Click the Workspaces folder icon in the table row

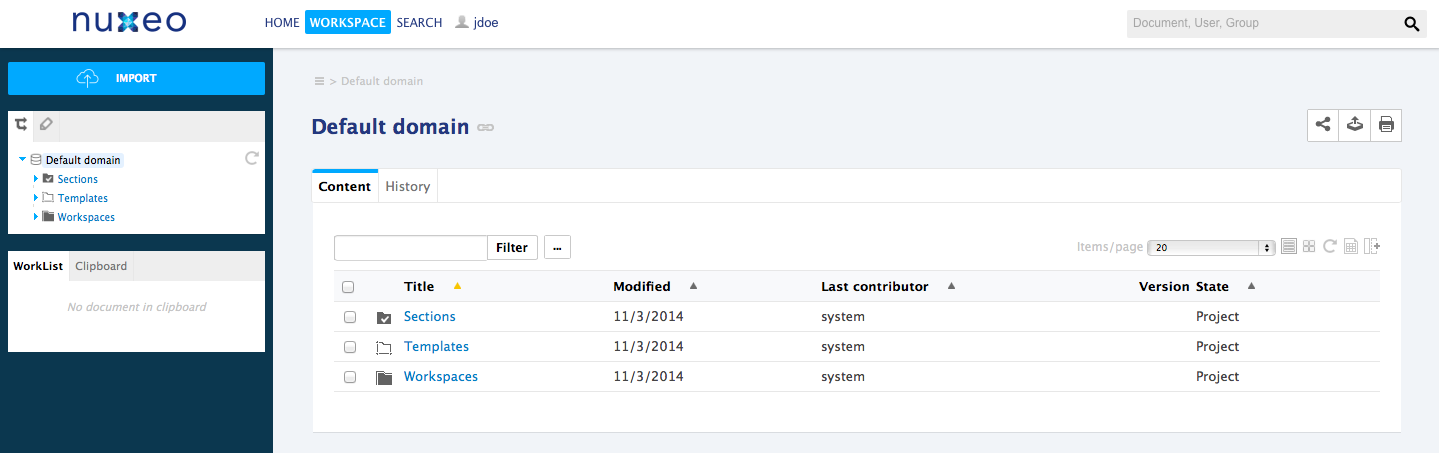384,378
